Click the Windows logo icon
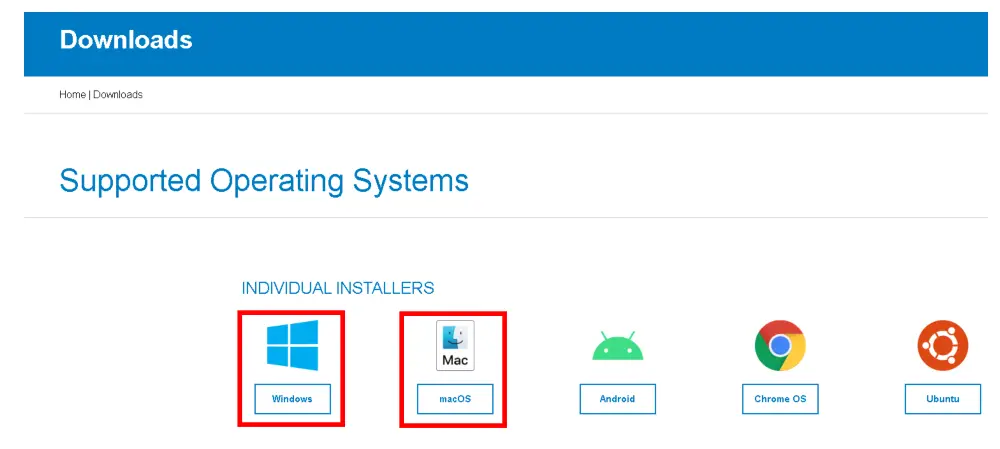Screen dimensions: 1000x449 [292, 345]
